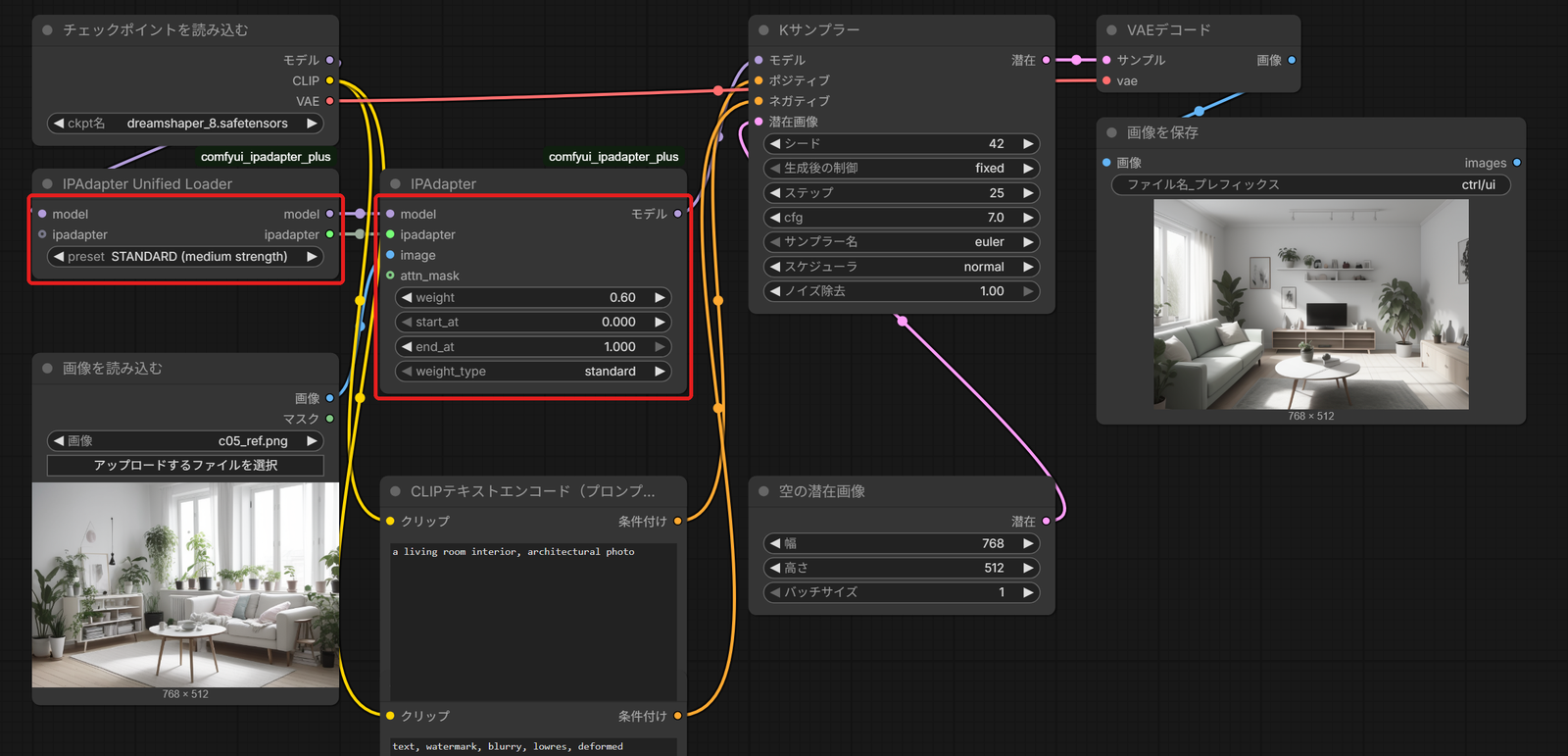Toggle collapse dot of 空の潜在画像 node

(763, 491)
